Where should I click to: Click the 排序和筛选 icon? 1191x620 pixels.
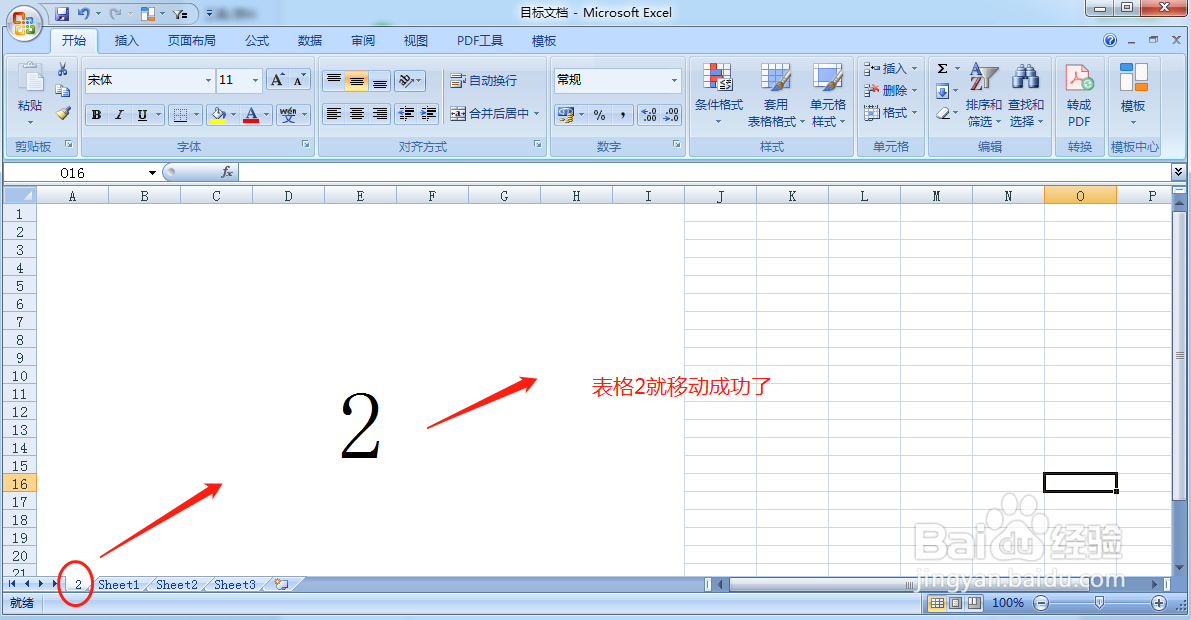983,93
